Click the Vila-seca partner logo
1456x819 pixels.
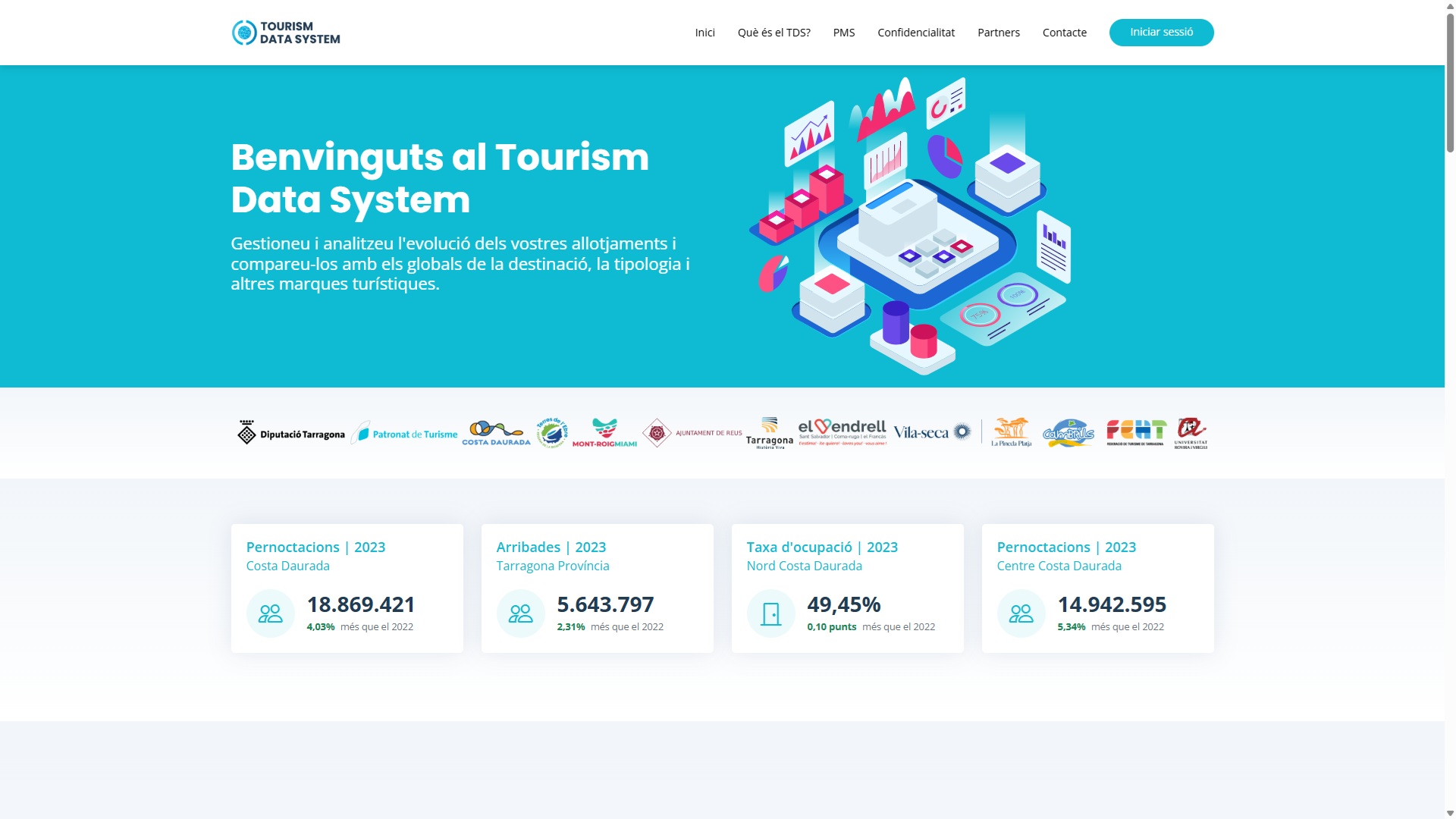click(x=932, y=432)
